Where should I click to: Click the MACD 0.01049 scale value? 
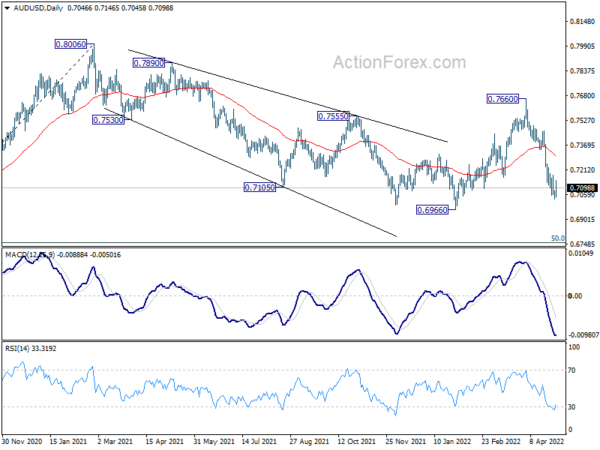[x=581, y=253]
